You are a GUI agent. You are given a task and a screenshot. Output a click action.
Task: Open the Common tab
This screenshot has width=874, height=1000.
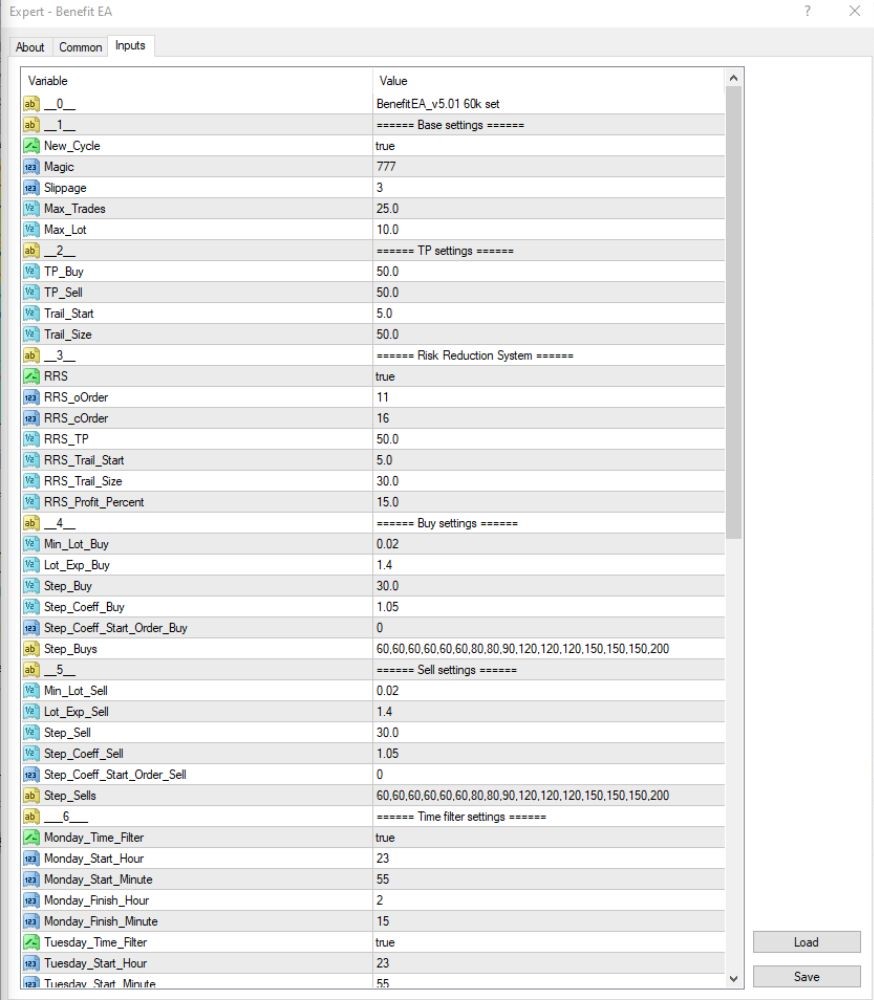(x=80, y=47)
